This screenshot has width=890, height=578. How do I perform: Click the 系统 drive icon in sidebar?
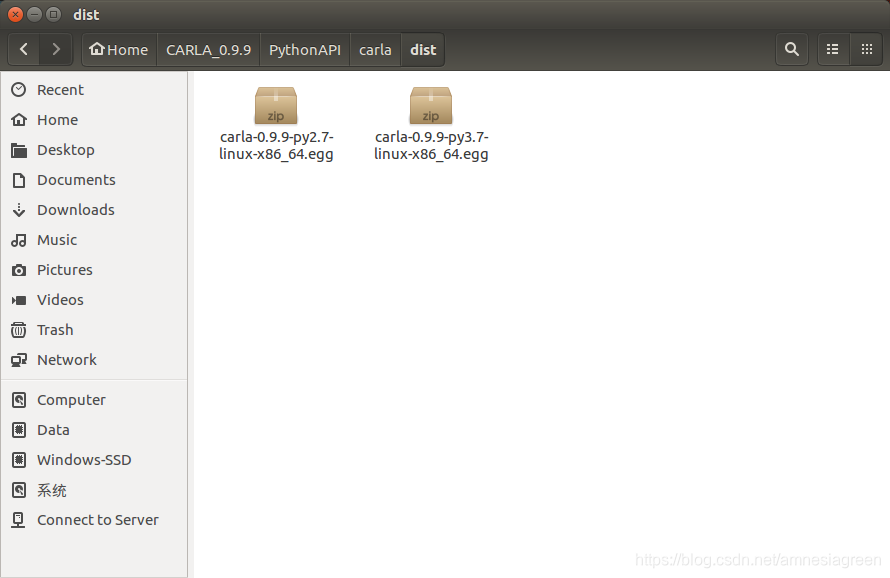click(x=19, y=490)
